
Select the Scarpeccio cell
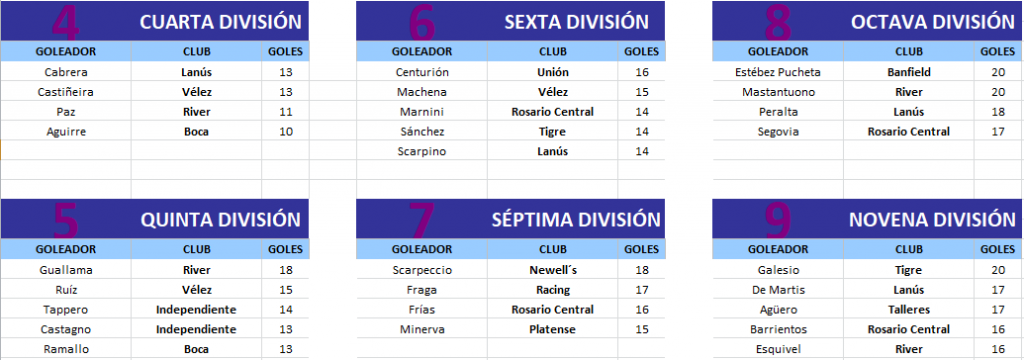422,270
